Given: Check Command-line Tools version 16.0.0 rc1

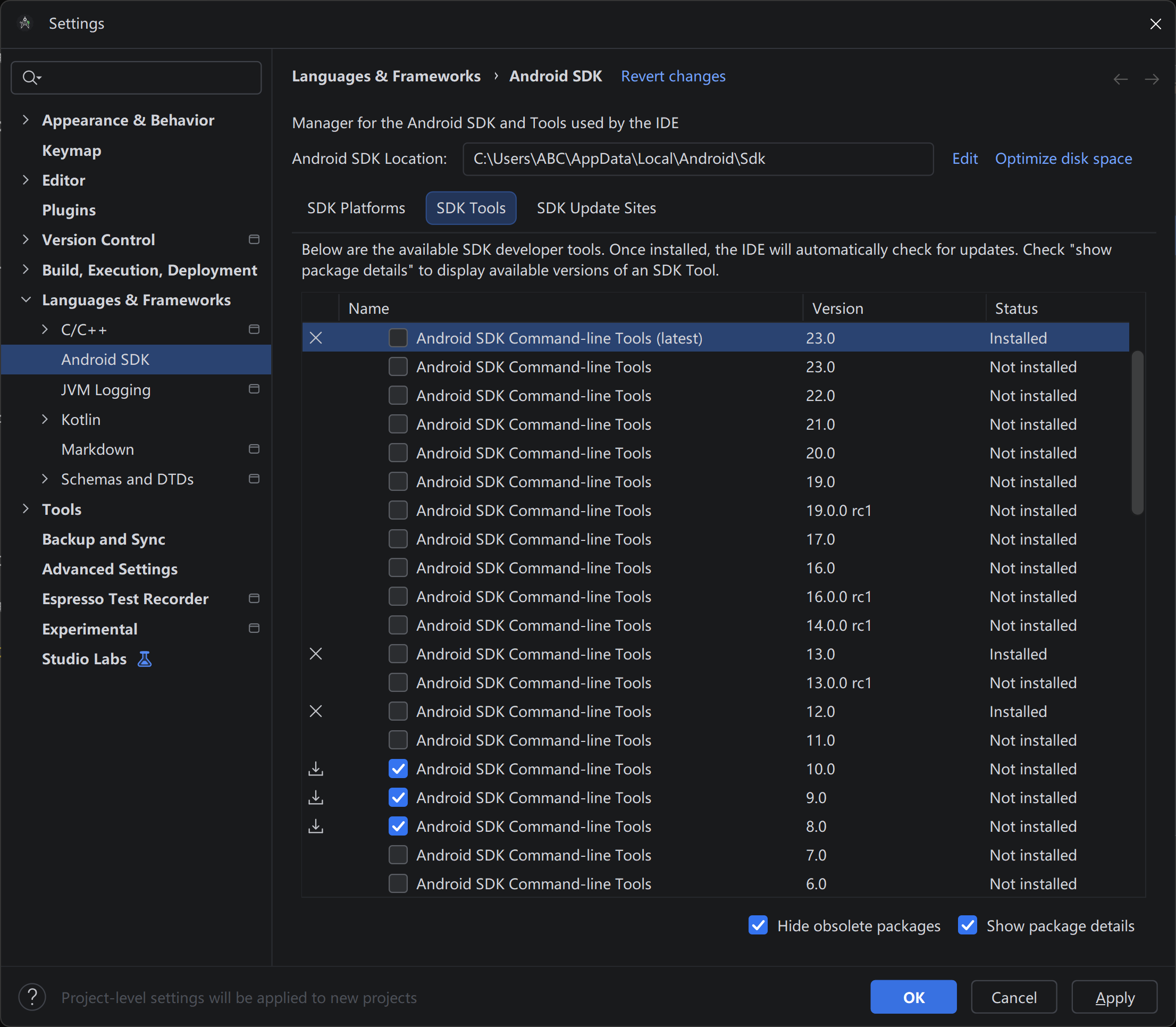Looking at the screenshot, I should [x=398, y=597].
